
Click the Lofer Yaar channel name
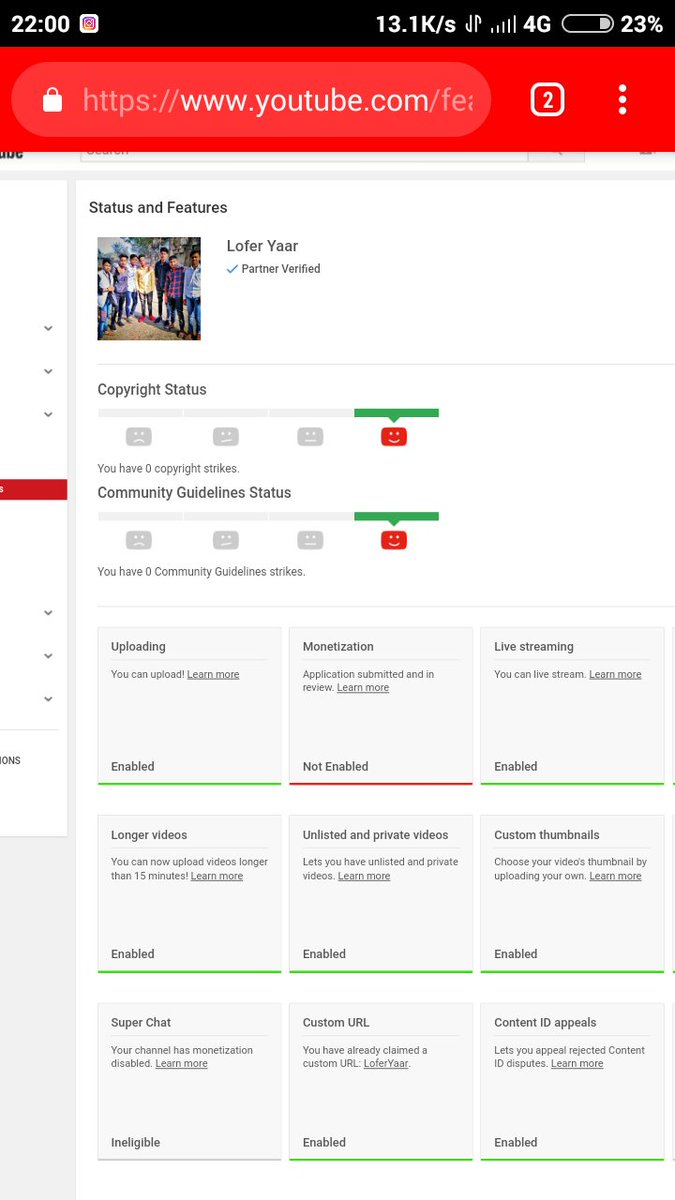point(262,246)
